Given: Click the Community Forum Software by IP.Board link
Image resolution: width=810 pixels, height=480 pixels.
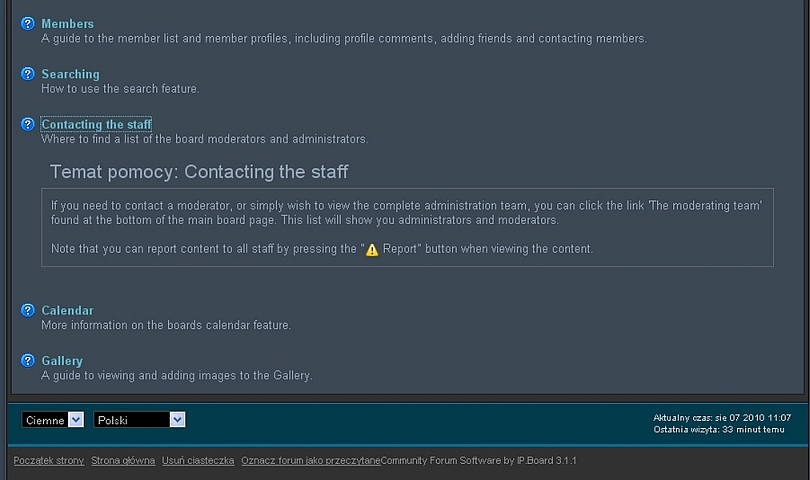Looking at the screenshot, I should tap(479, 461).
